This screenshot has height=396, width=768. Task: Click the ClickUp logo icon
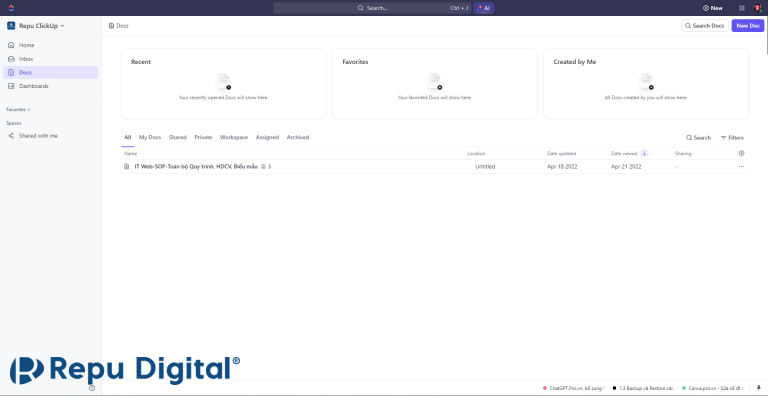coord(11,8)
